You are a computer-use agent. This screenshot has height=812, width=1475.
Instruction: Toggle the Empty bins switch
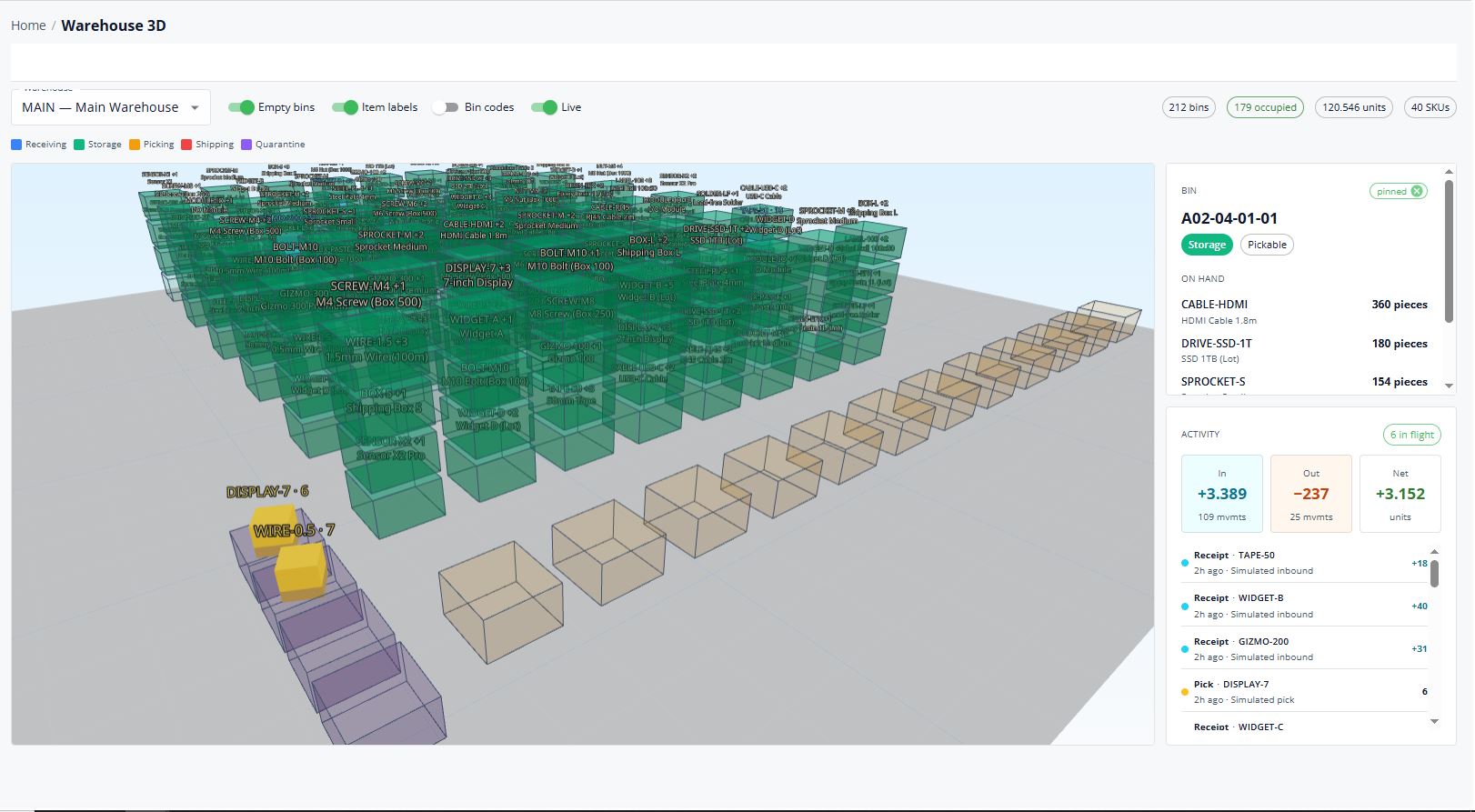241,107
